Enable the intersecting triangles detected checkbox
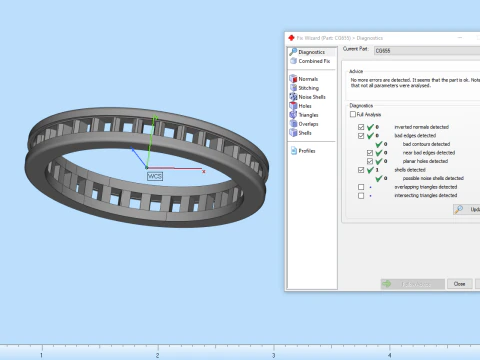The height and width of the screenshot is (360, 480). 361,196
